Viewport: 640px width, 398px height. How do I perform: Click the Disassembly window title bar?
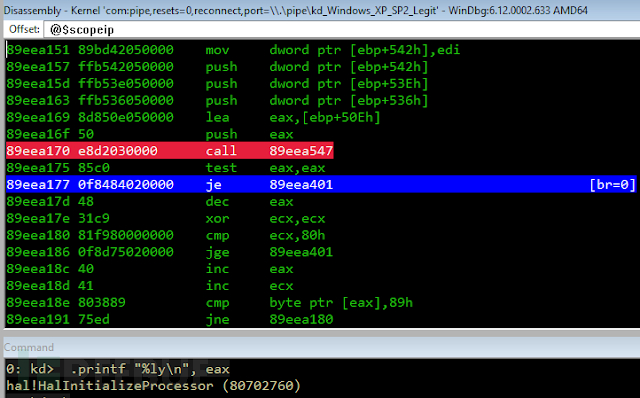tap(320, 10)
